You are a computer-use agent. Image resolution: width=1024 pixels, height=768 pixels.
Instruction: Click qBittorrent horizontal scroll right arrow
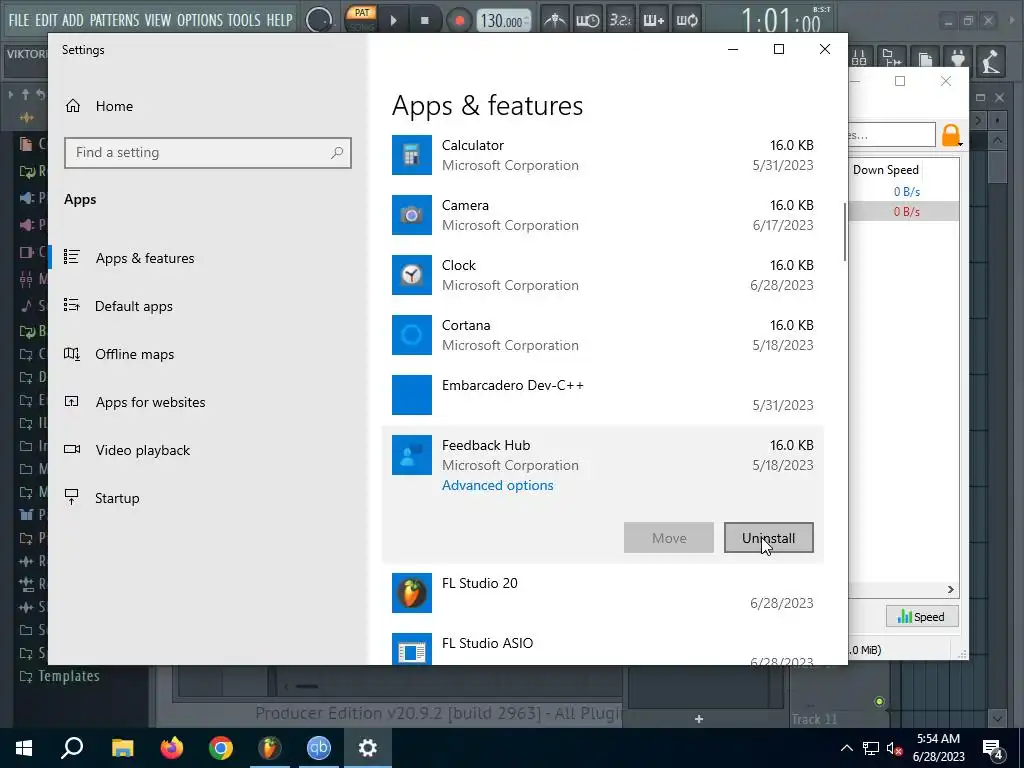click(951, 590)
